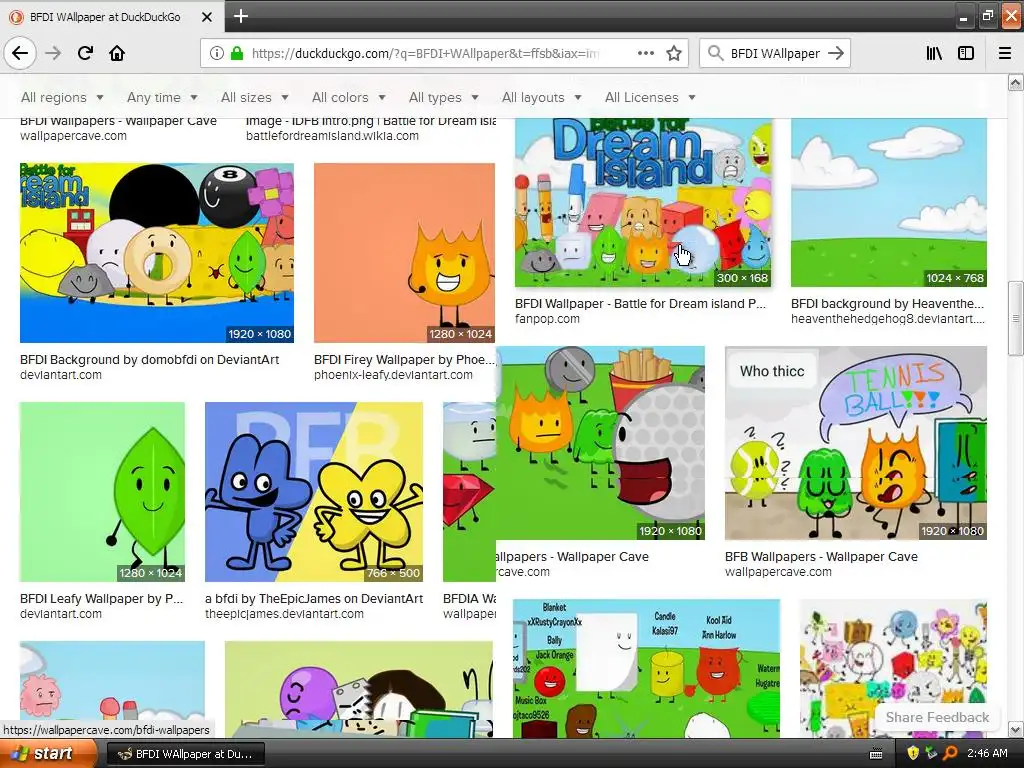Open the Golf Ball 1920 × 1080 thumbnail
Image resolution: width=1024 pixels, height=768 pixels.
pyautogui.click(x=601, y=443)
